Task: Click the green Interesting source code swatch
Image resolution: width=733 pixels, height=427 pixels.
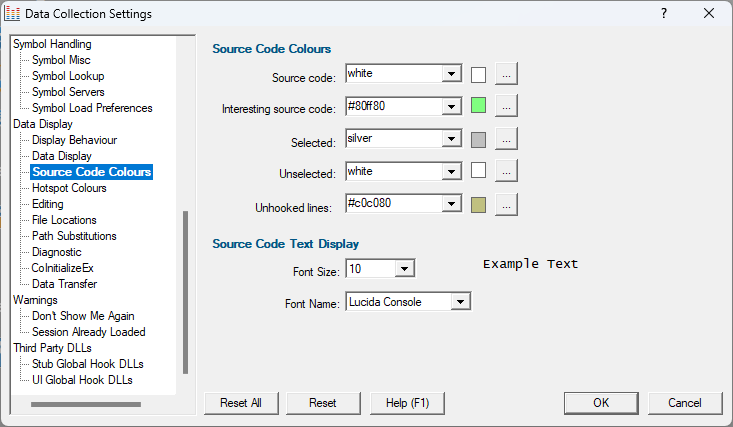Action: click(478, 105)
